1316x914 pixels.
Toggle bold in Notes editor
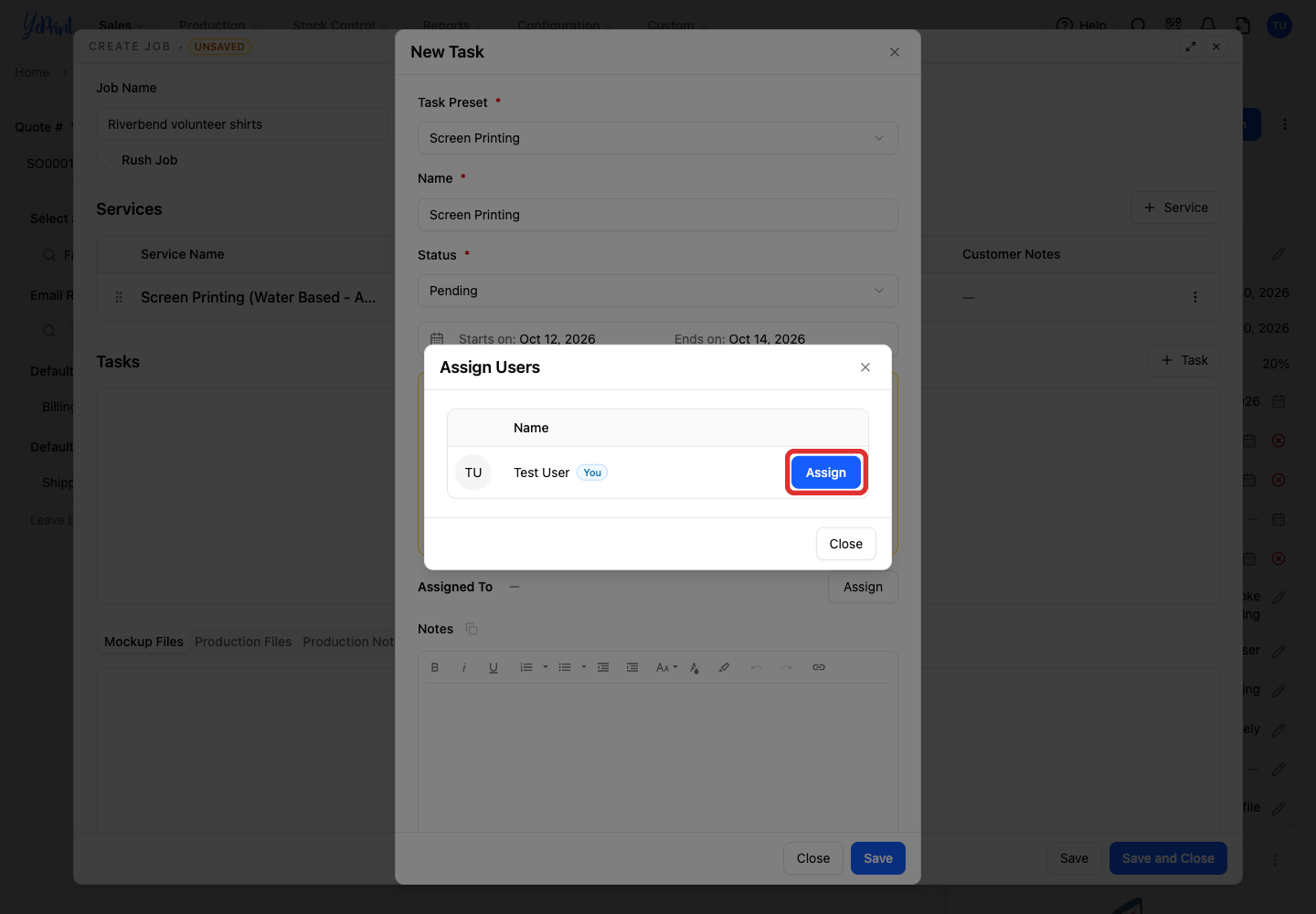(435, 667)
